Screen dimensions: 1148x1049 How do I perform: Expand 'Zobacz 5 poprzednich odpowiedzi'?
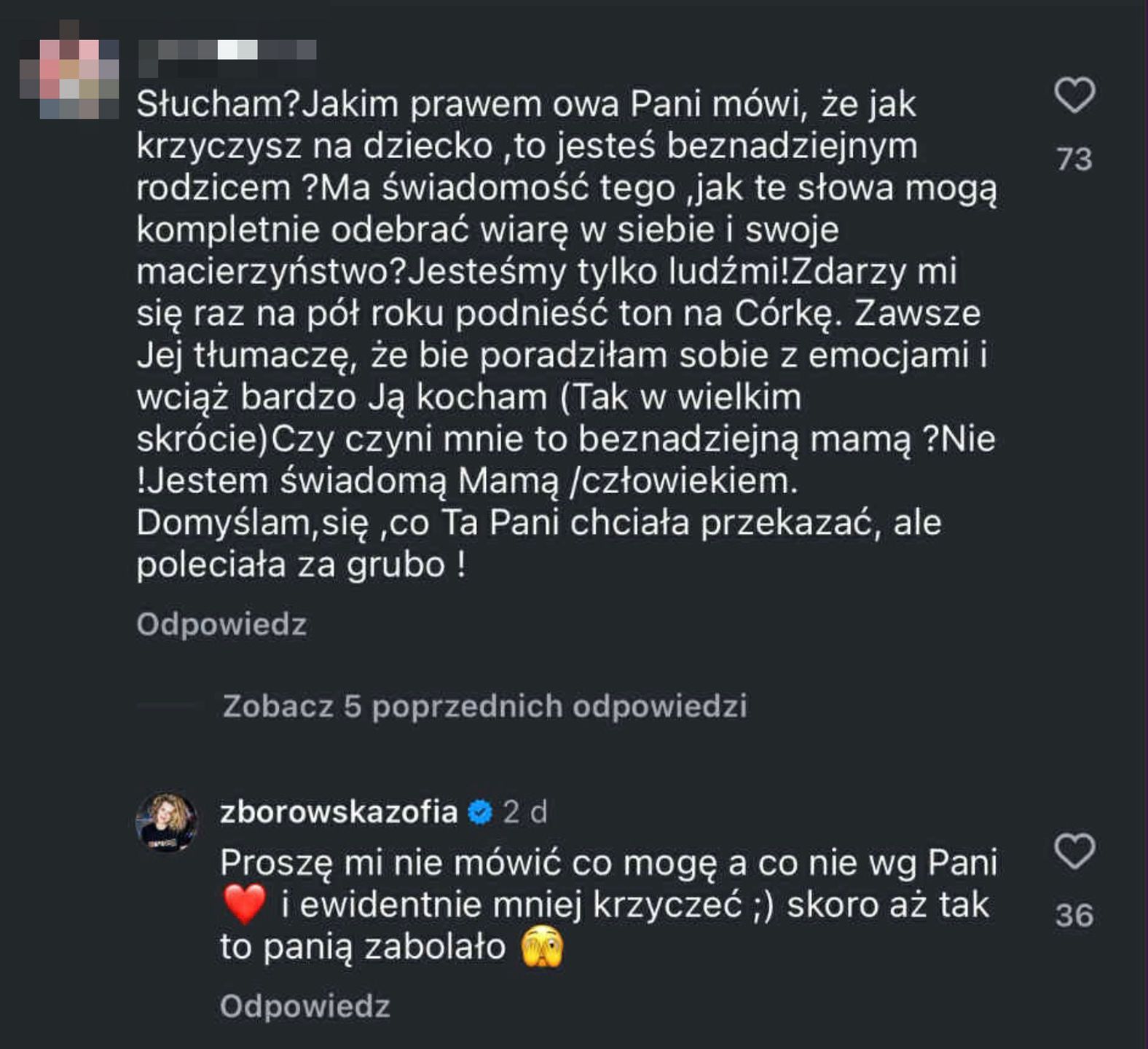(484, 706)
